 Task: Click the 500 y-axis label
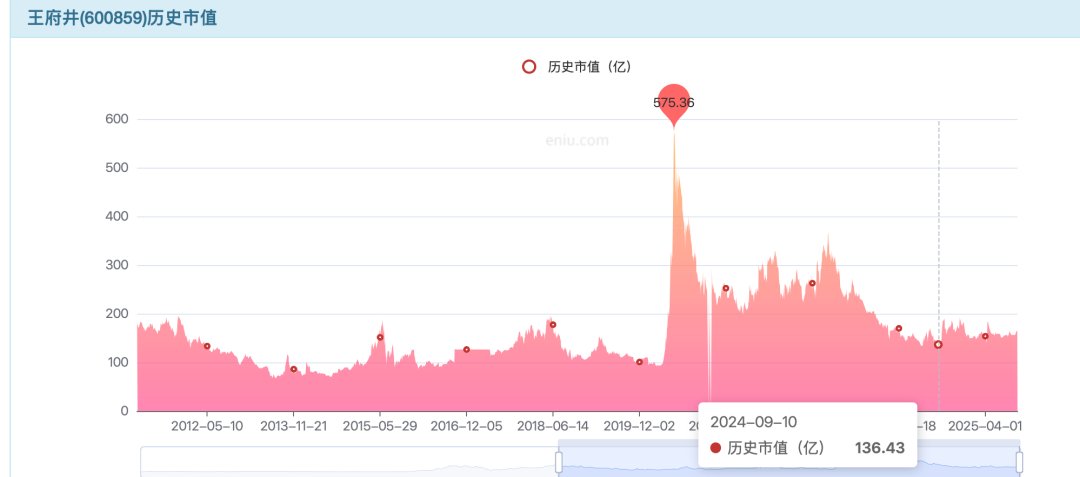click(118, 168)
